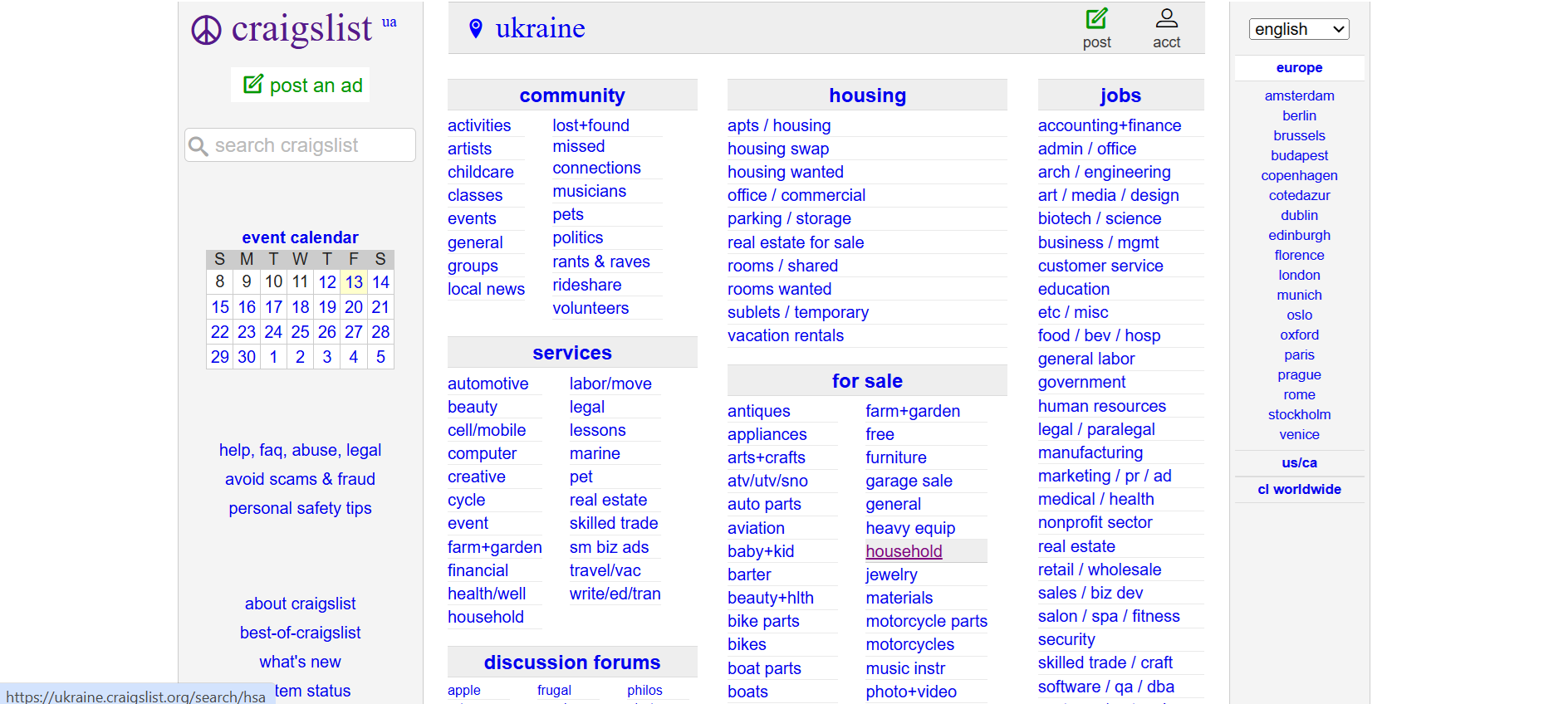The height and width of the screenshot is (704, 1568).
Task: Select calendar day 13
Action: click(x=355, y=282)
